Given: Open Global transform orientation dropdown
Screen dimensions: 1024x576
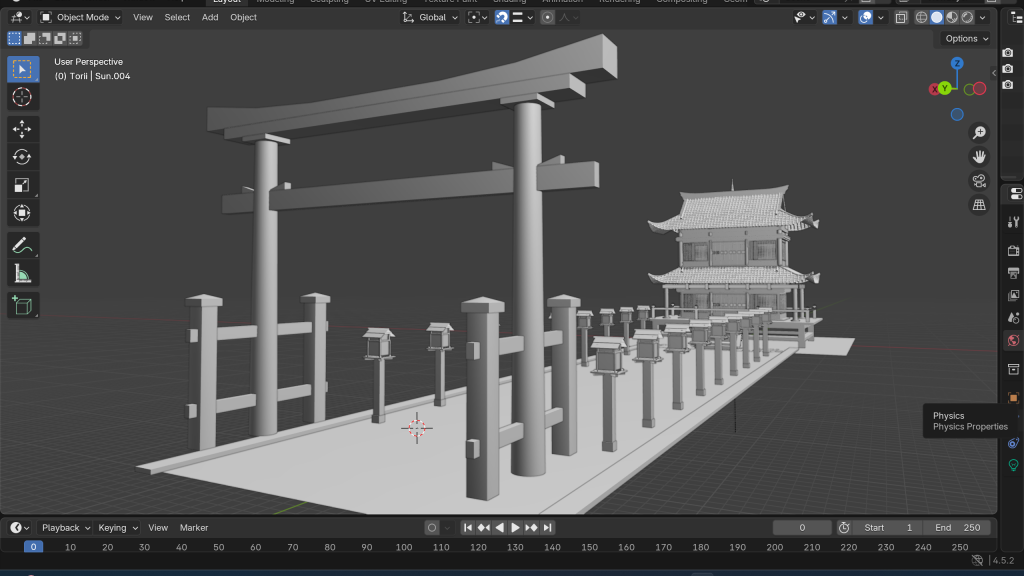Looking at the screenshot, I should pyautogui.click(x=431, y=17).
